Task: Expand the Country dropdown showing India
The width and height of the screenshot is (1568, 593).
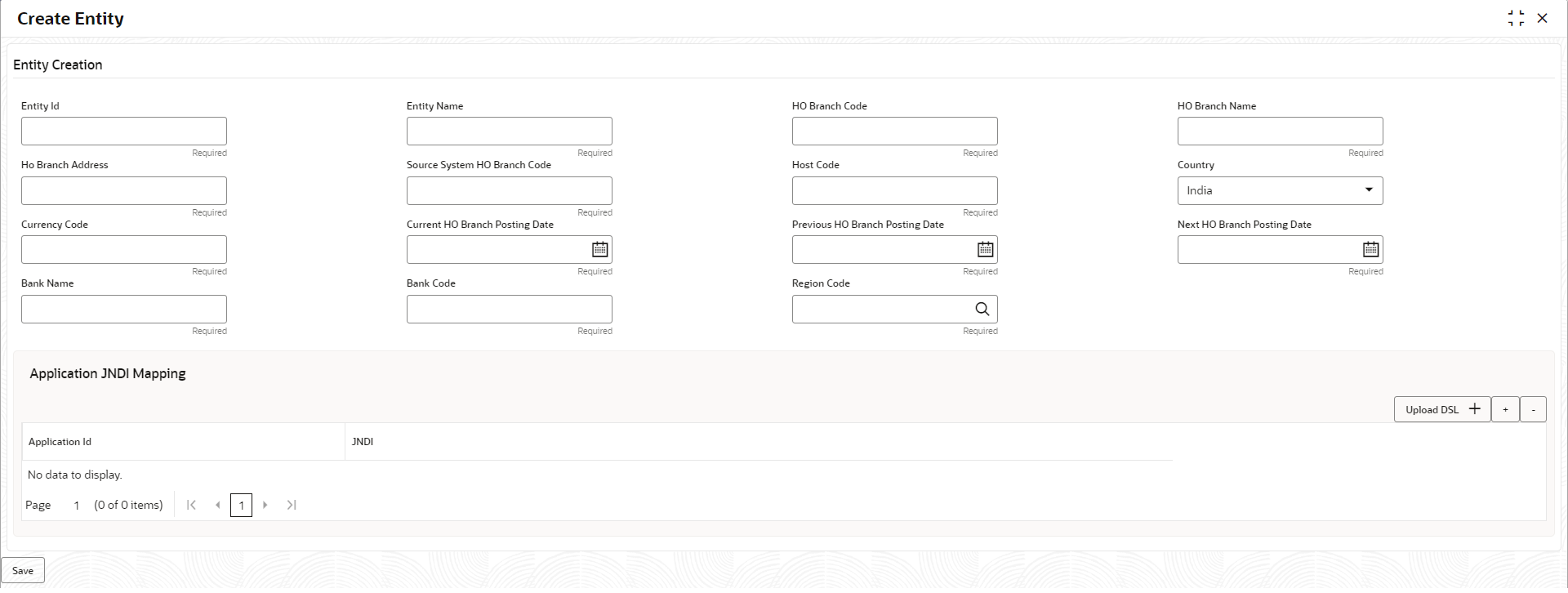Action: click(1280, 191)
